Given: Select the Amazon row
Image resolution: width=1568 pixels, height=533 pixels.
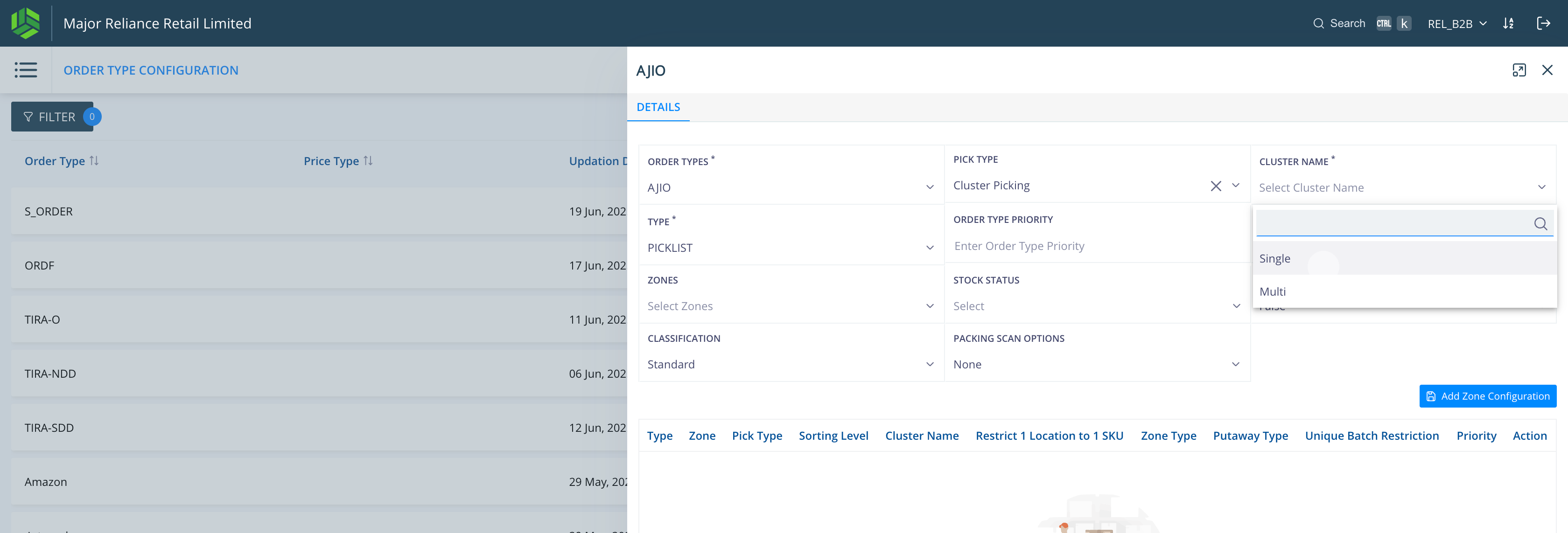Looking at the screenshot, I should (319, 482).
